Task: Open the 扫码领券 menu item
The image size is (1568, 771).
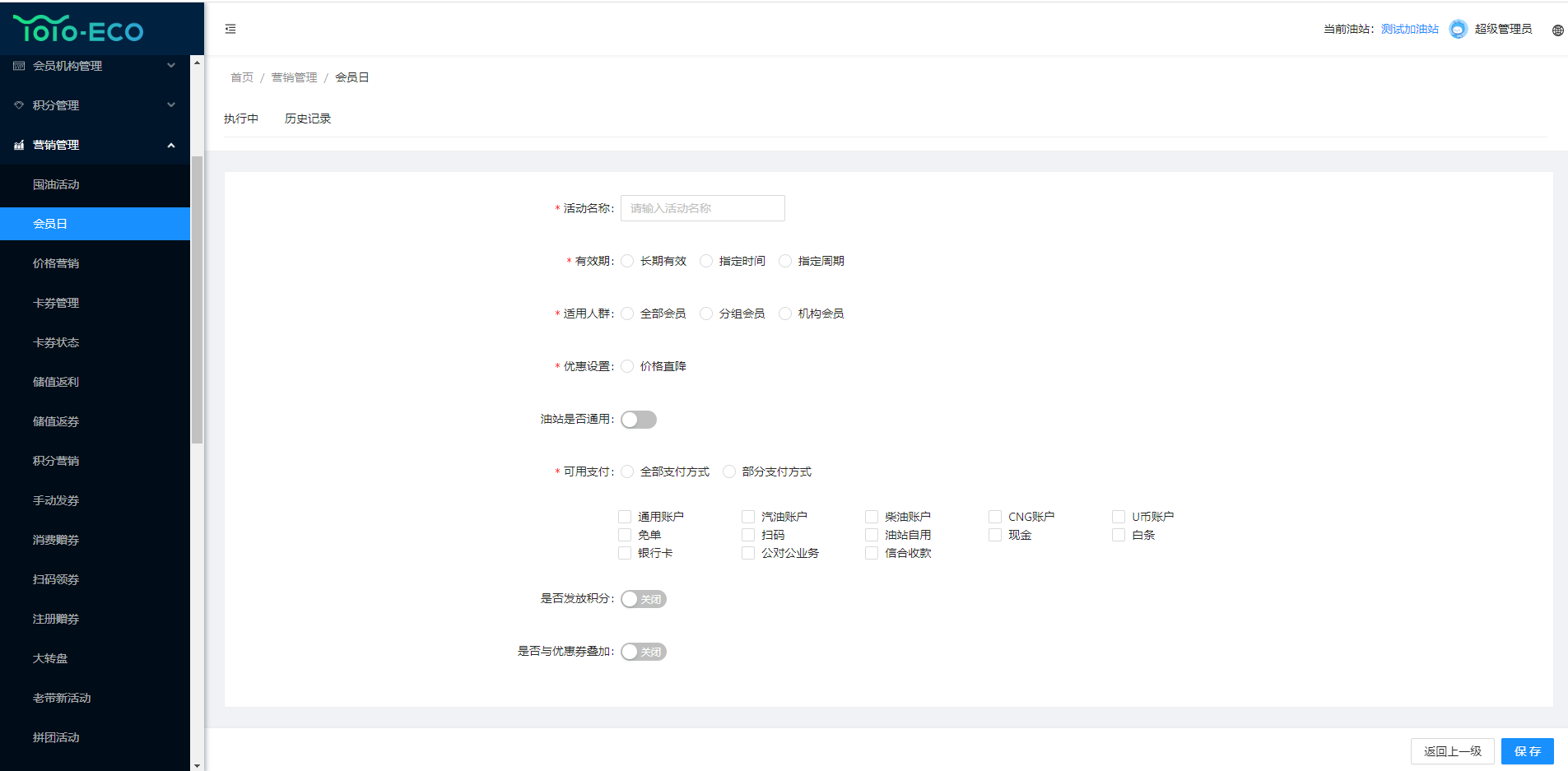Action: [x=95, y=579]
